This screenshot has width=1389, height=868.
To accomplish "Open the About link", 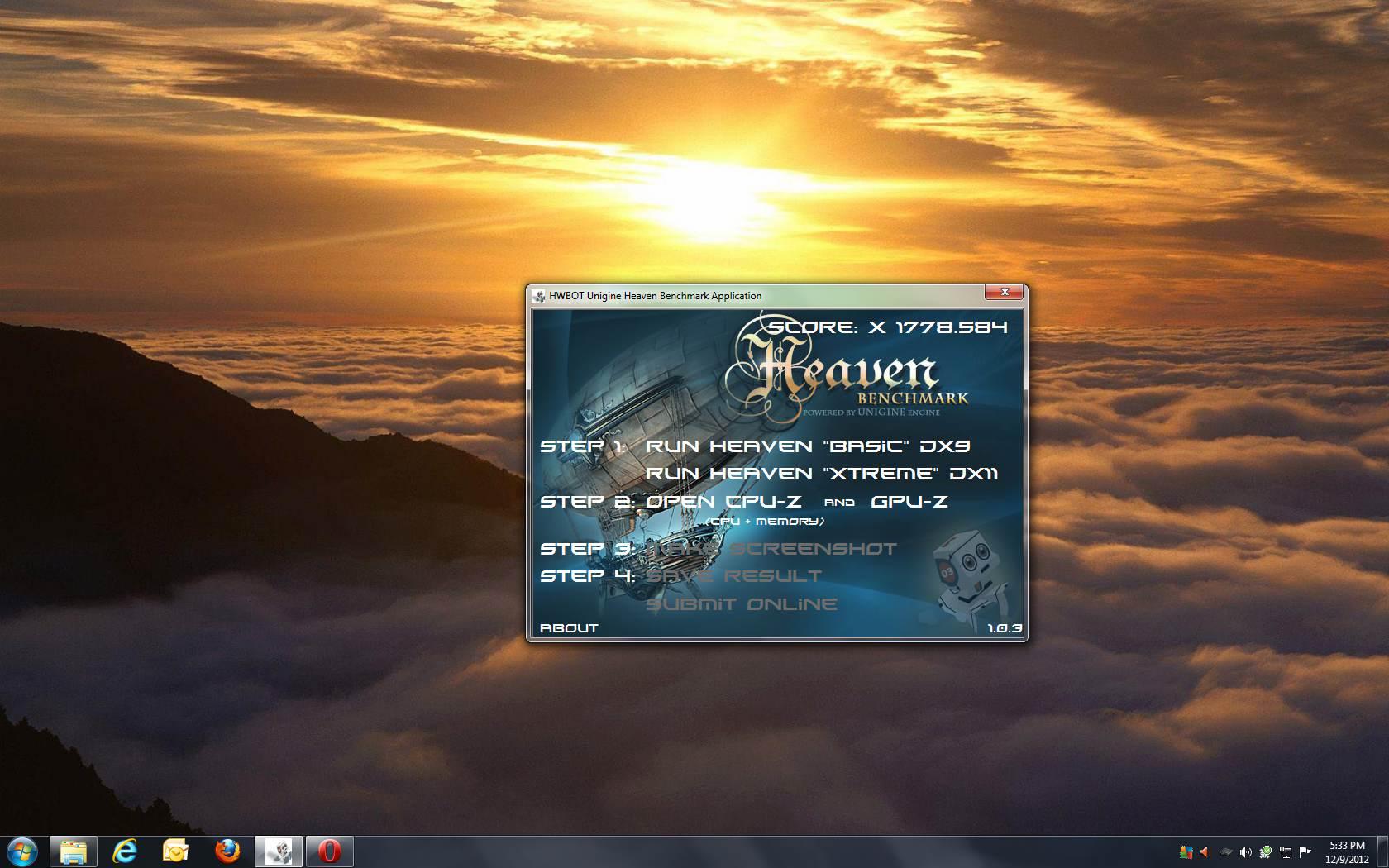I will coord(569,628).
